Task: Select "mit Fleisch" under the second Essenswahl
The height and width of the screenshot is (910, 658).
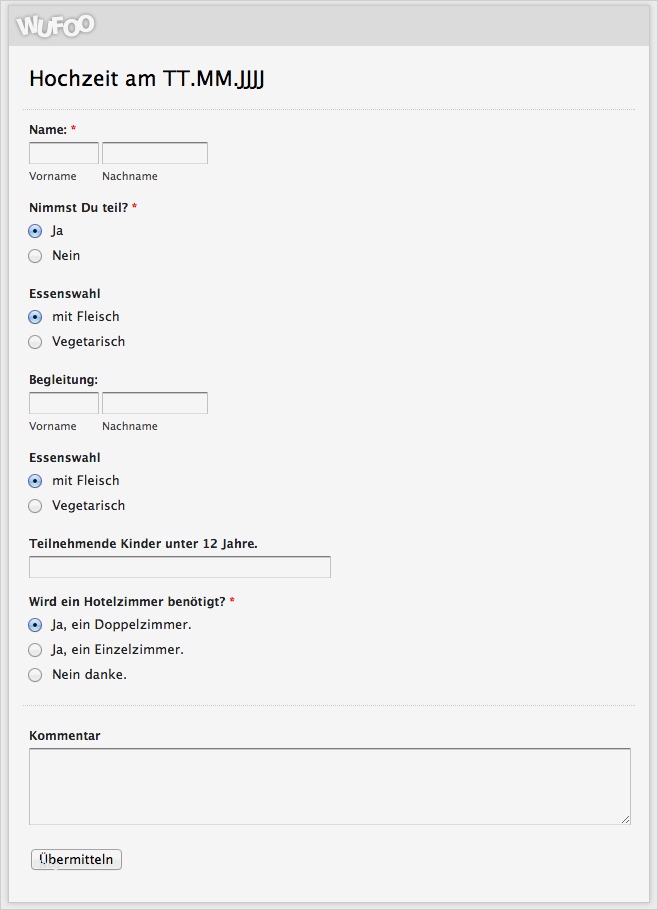Action: (35, 480)
